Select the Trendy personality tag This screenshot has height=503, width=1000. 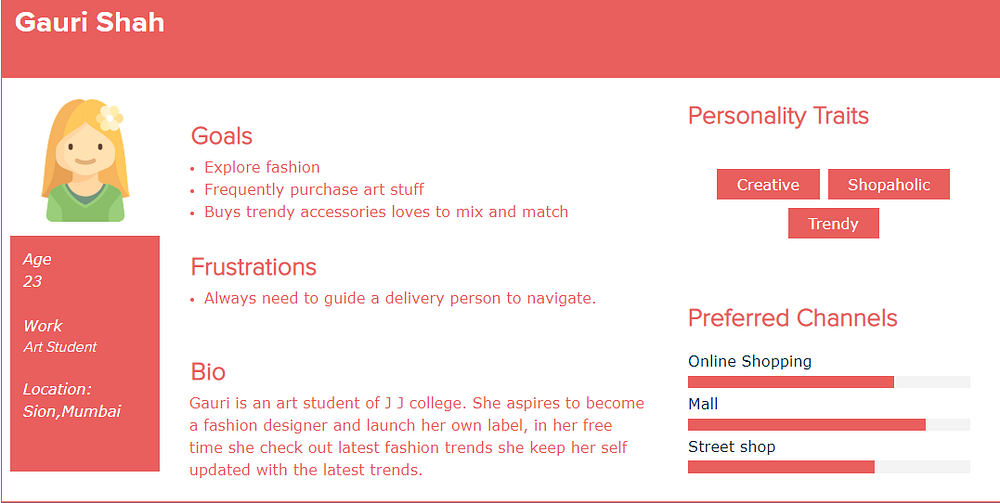[x=833, y=224]
